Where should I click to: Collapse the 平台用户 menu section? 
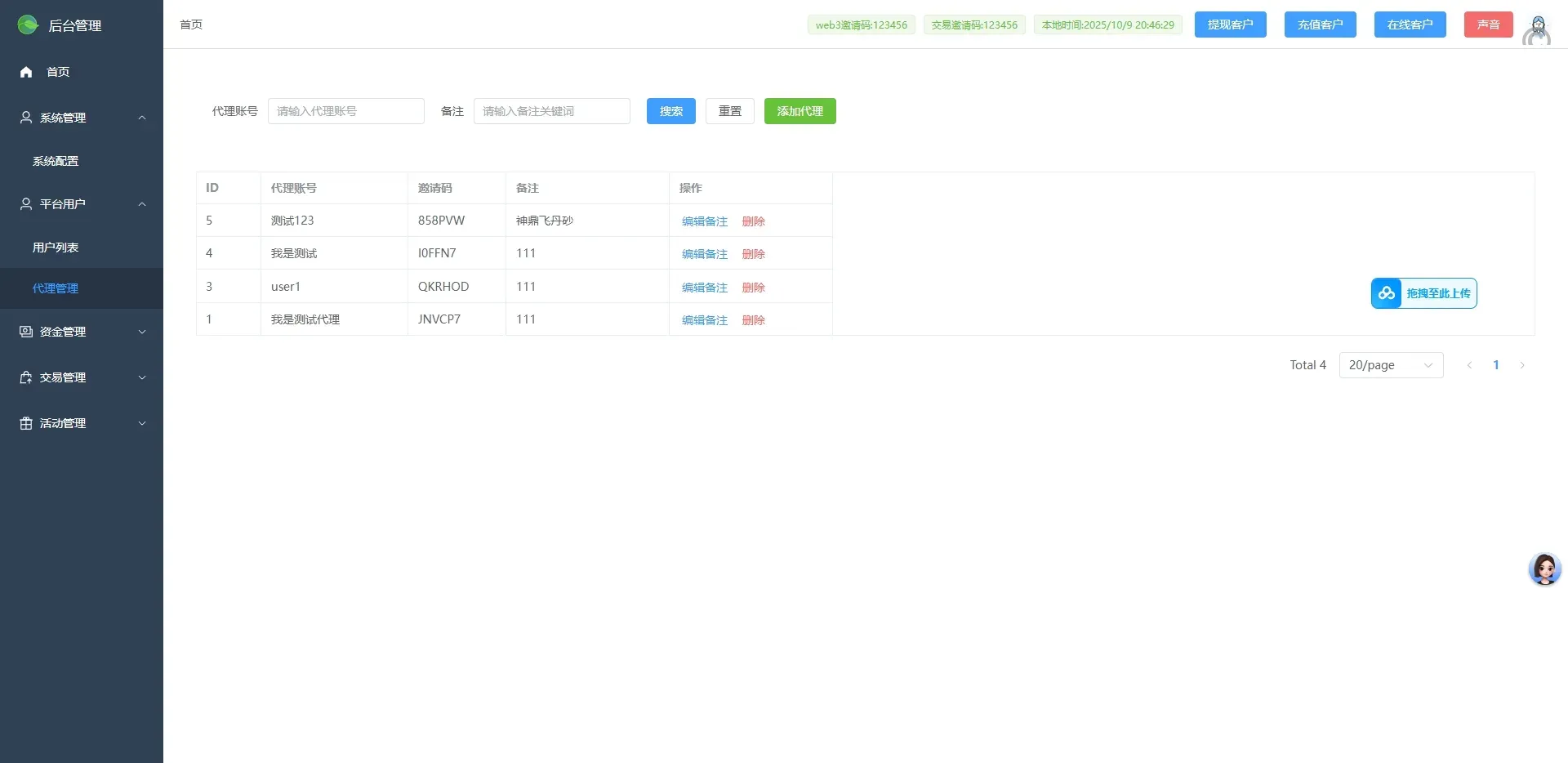142,204
